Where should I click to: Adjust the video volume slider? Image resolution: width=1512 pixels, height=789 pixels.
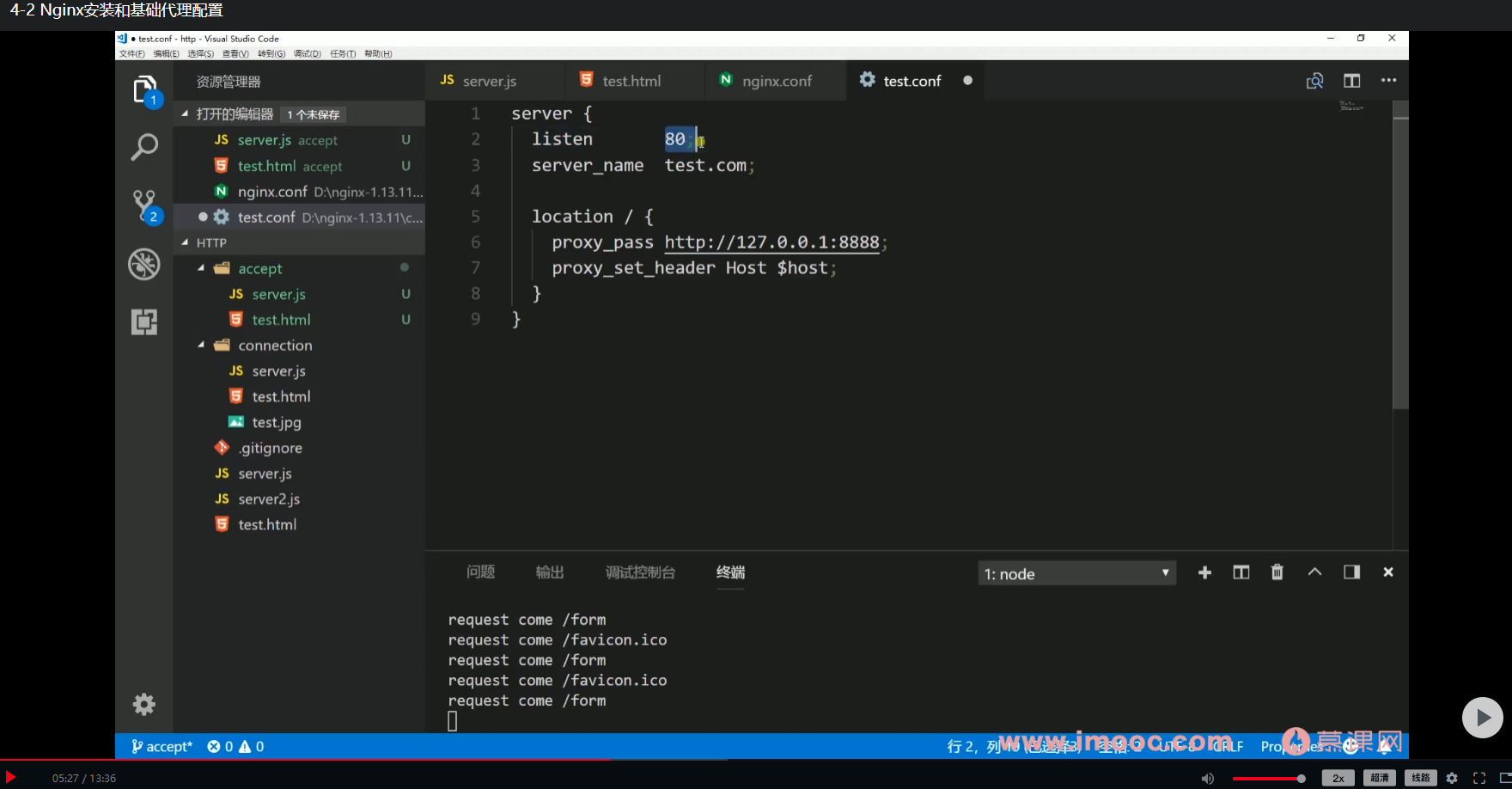point(1269,779)
